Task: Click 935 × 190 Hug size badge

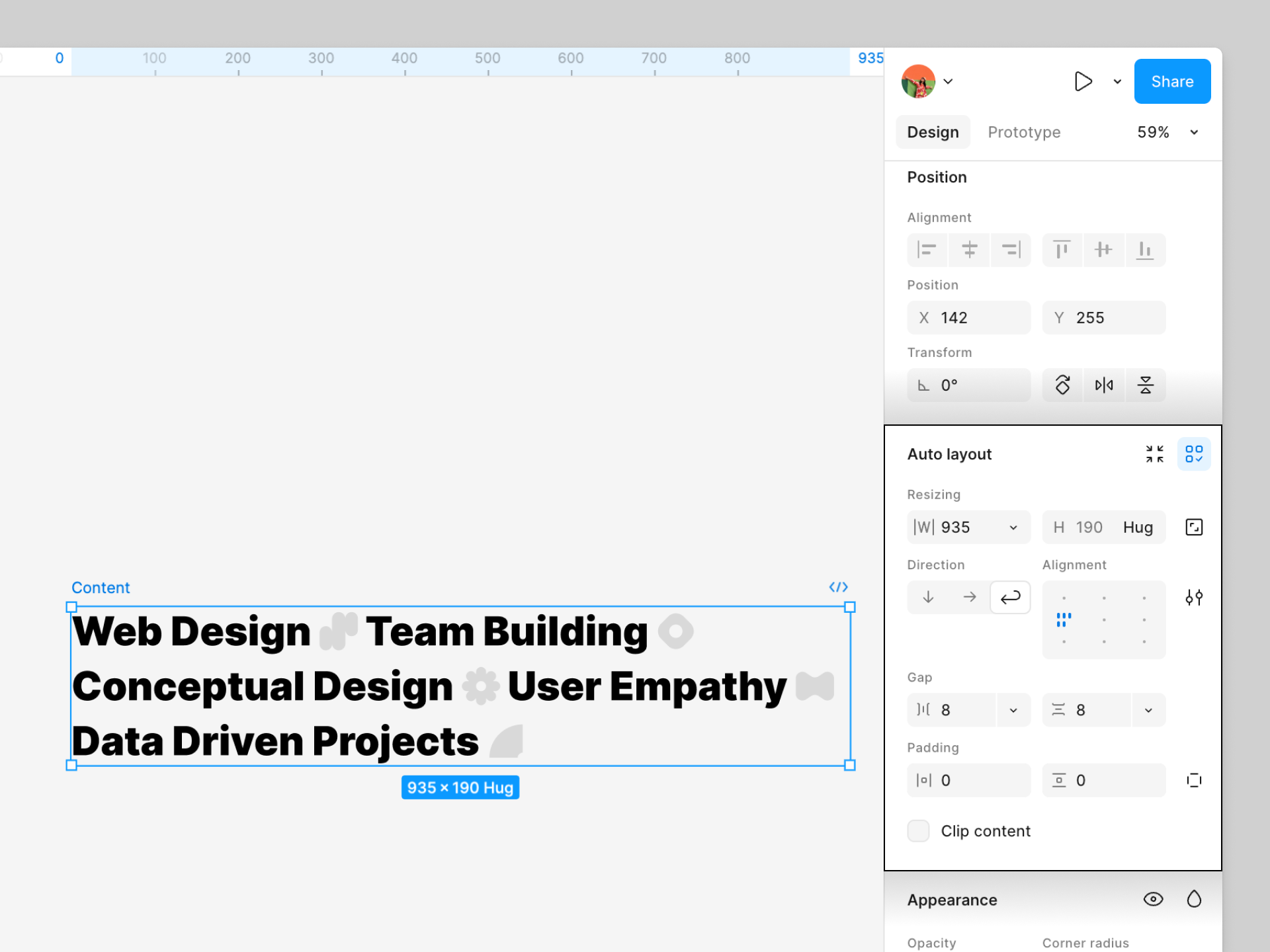Action: pyautogui.click(x=460, y=787)
